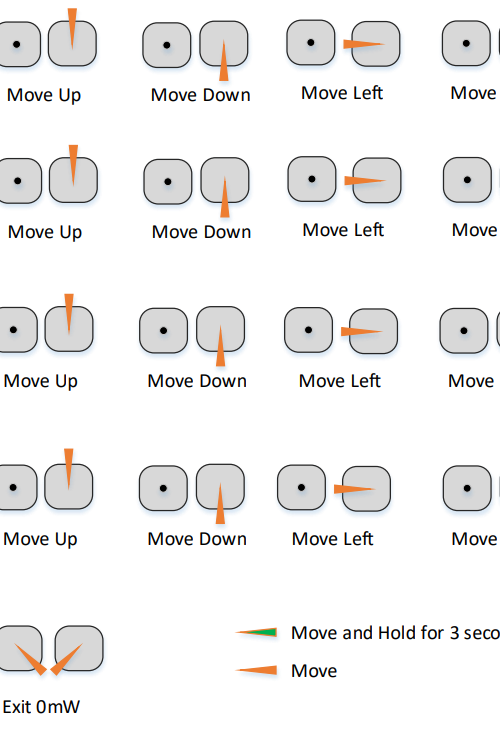500x753 pixels.
Task: Click the Move and Hold for 3 seconds text
Action: pyautogui.click(x=395, y=633)
